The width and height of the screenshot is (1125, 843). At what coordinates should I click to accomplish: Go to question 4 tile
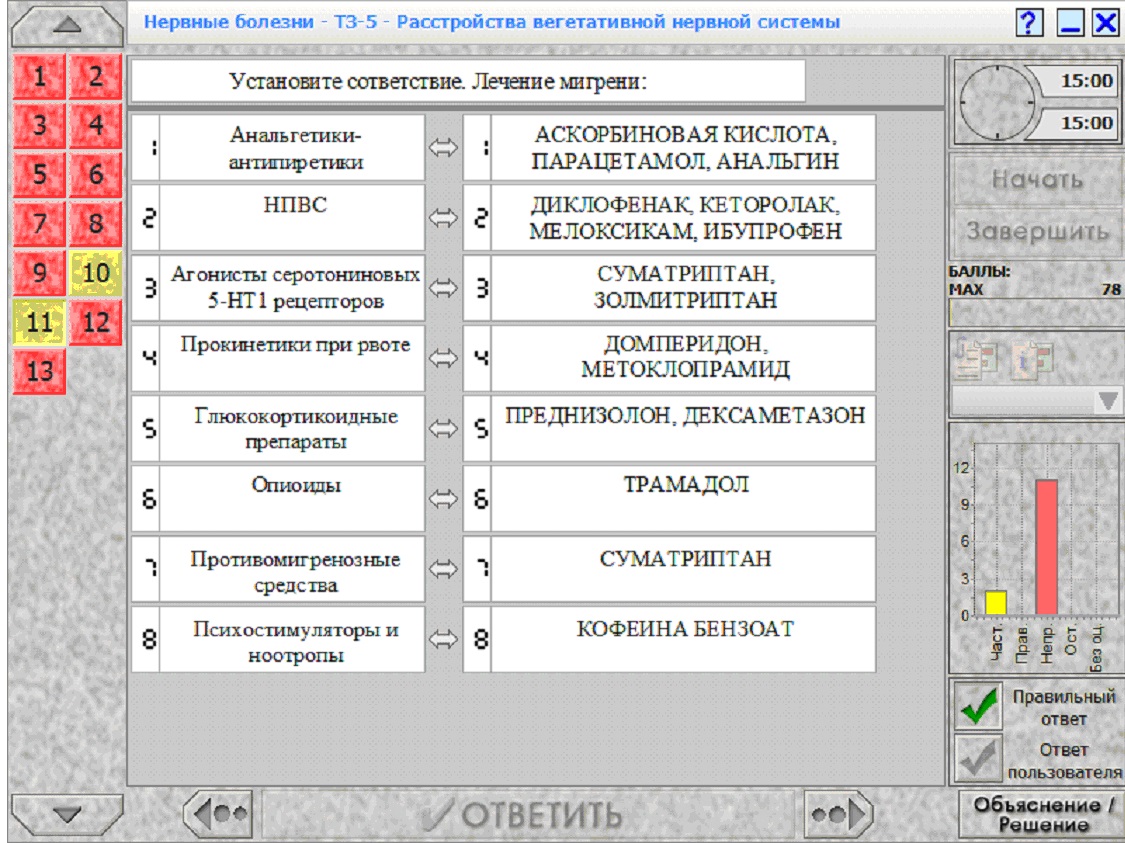(95, 126)
